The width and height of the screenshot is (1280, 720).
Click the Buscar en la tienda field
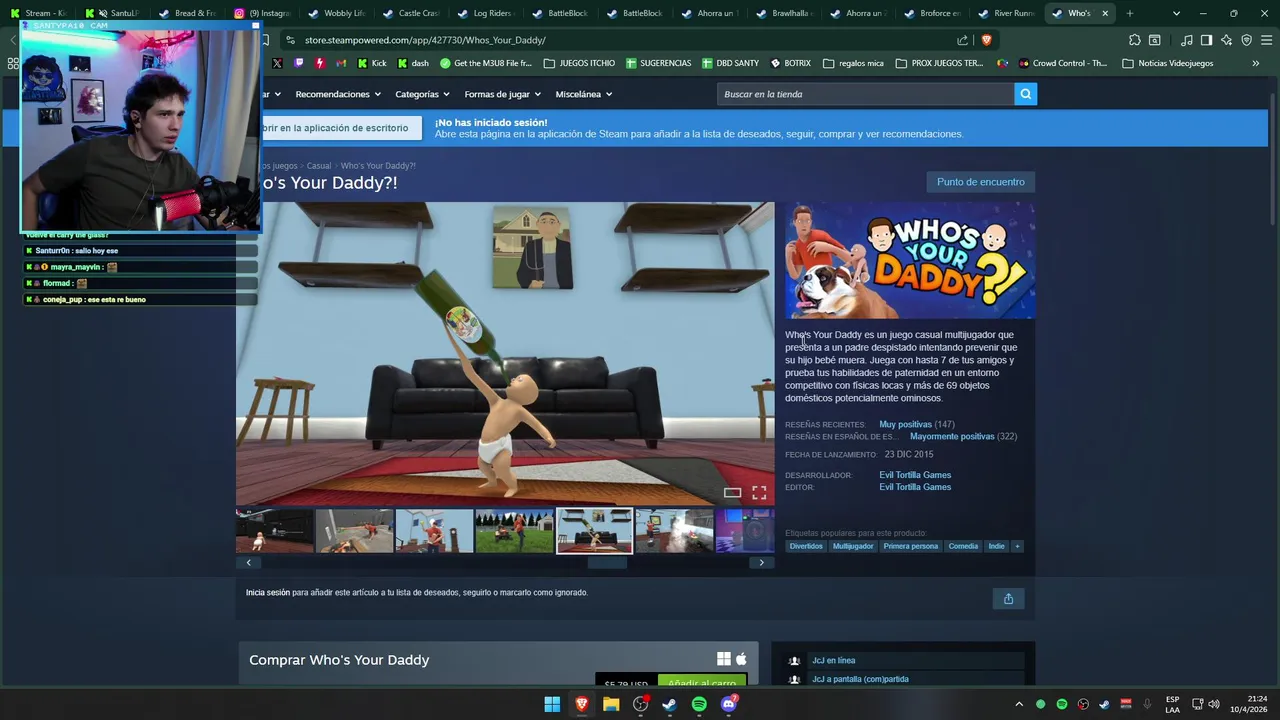pos(865,94)
